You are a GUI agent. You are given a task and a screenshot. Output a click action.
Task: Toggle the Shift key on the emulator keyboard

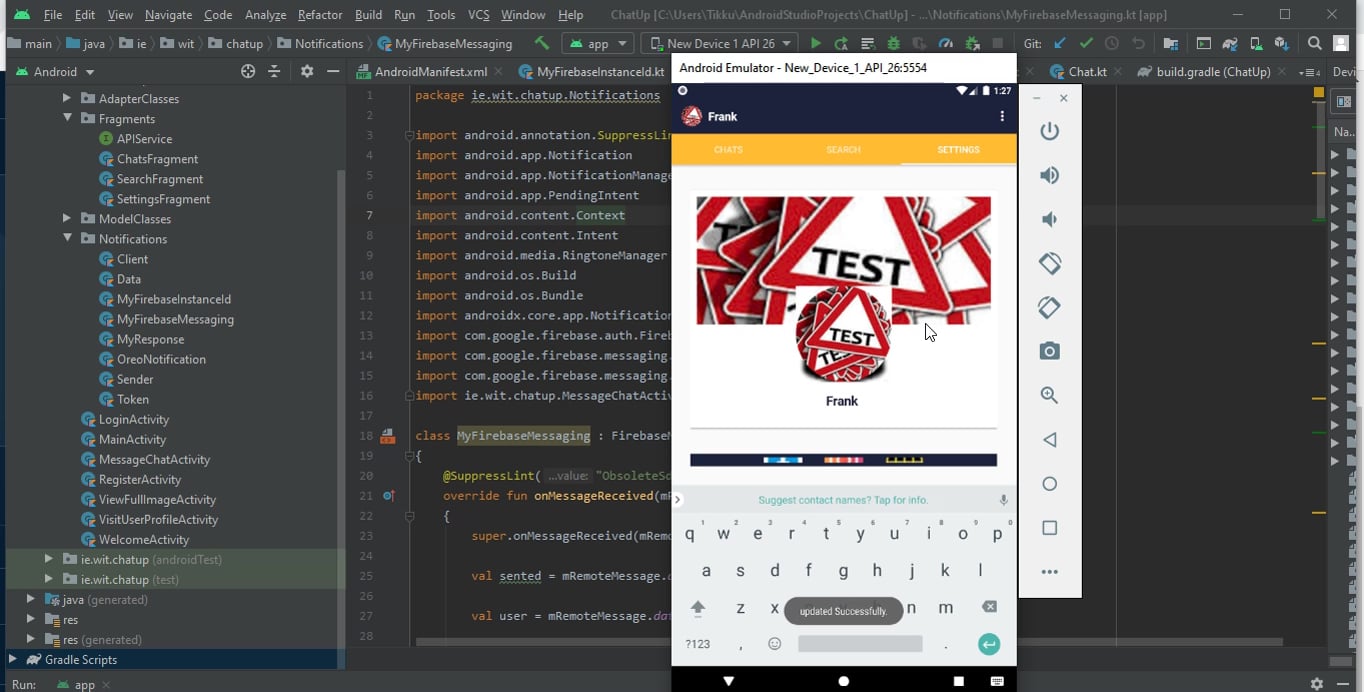pos(698,607)
